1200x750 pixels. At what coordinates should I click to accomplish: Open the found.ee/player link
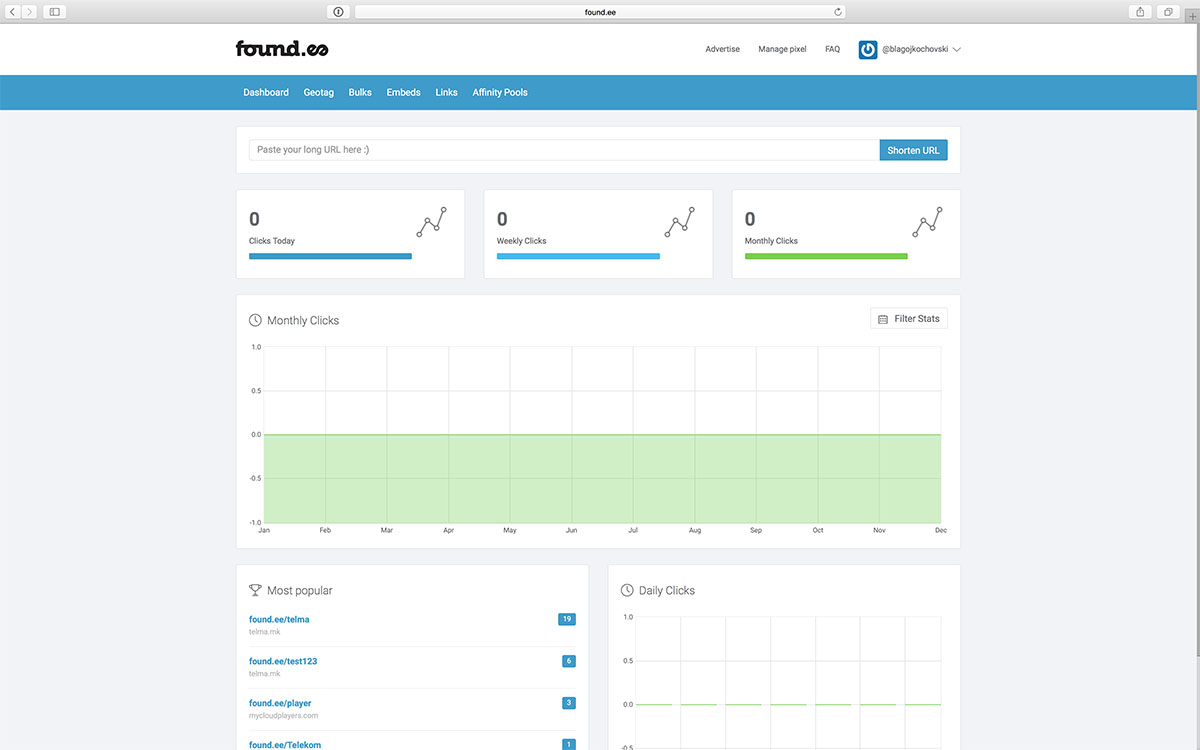(280, 703)
